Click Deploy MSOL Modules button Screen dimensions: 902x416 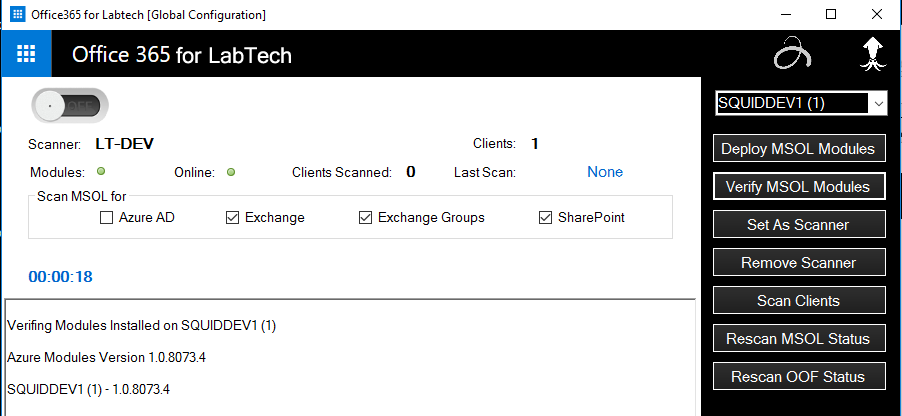(x=798, y=149)
